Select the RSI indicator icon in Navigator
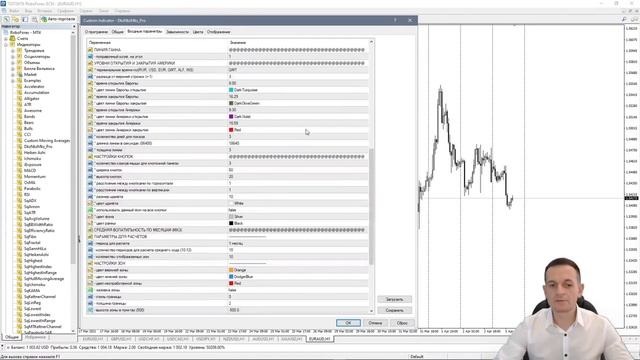Screen dimensions: 640x360 click(19, 195)
